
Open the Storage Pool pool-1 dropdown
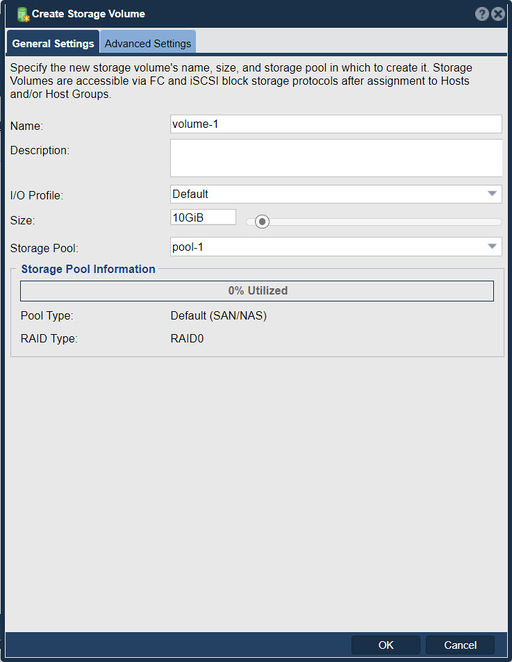[x=336, y=247]
